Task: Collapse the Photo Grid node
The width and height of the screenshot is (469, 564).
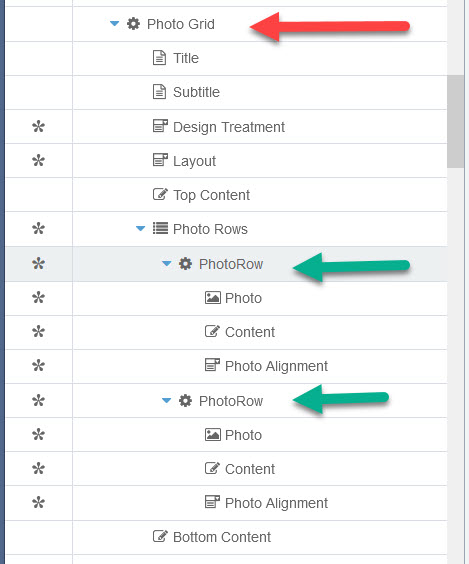Action: pyautogui.click(x=114, y=24)
